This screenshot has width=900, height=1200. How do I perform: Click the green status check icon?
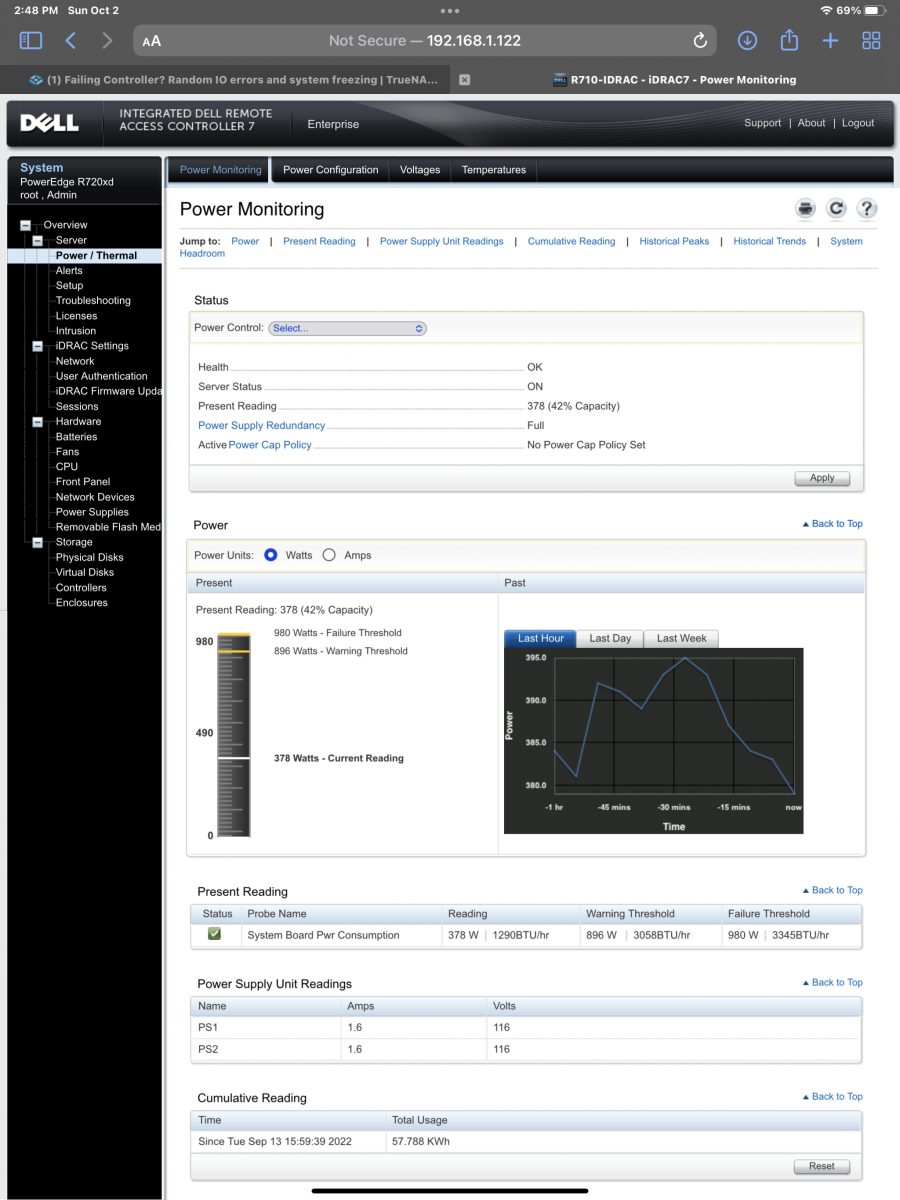coord(214,934)
